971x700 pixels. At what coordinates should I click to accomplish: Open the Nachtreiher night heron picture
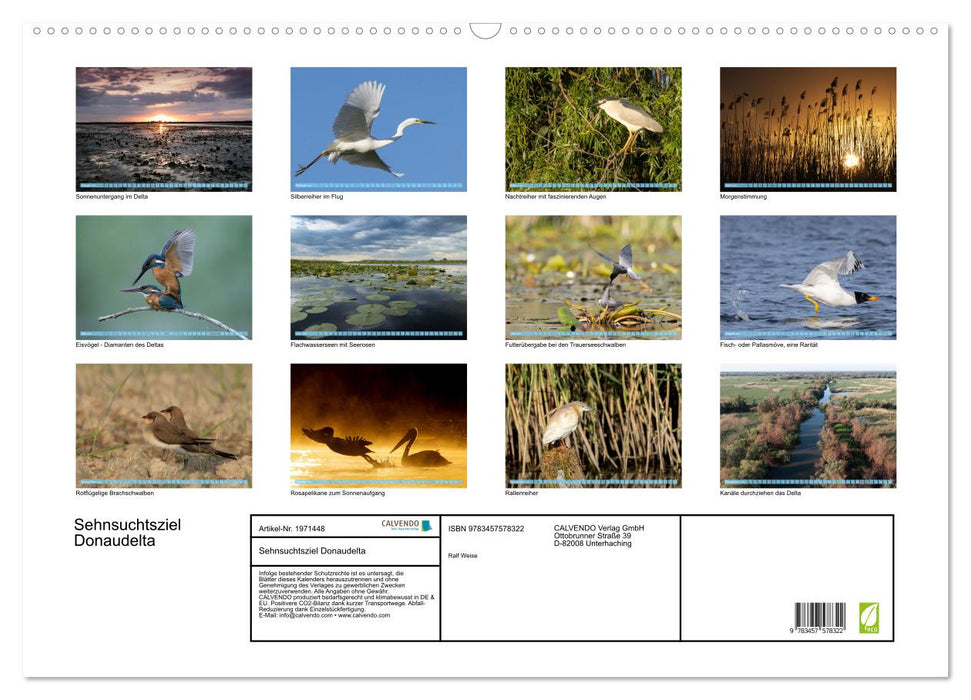pyautogui.click(x=593, y=129)
